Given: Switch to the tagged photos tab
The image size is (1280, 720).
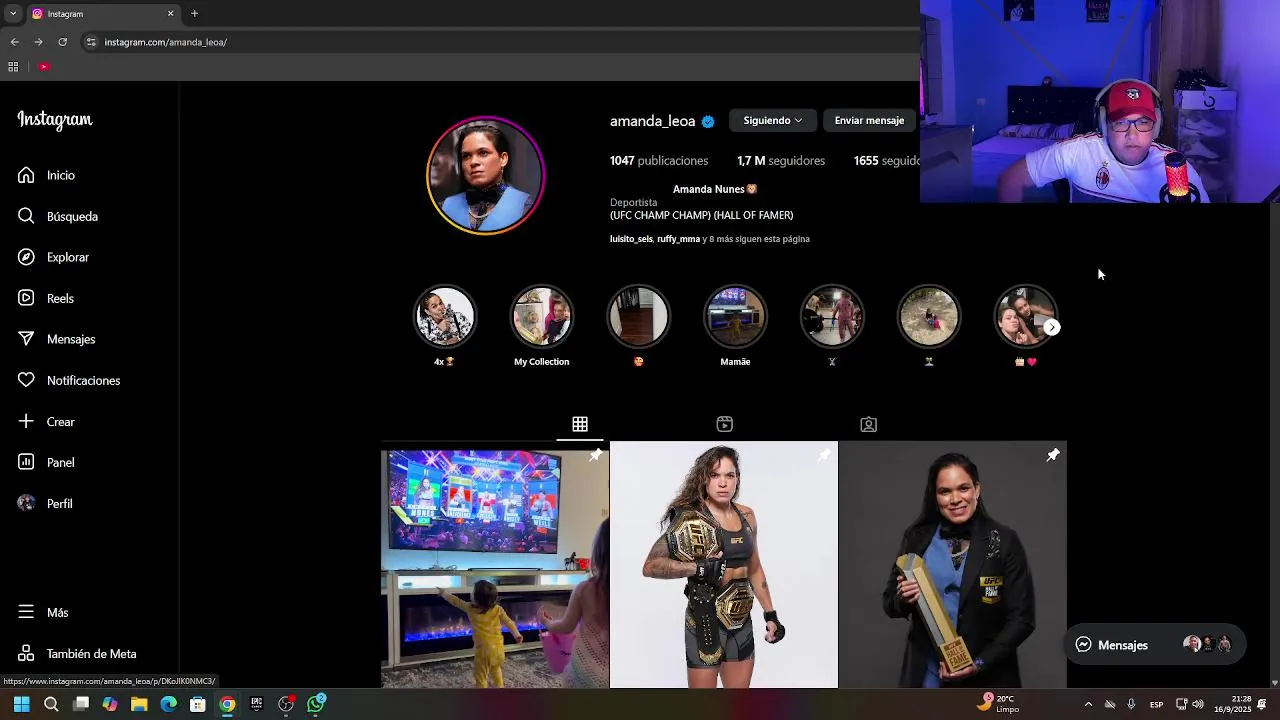Looking at the screenshot, I should point(868,424).
